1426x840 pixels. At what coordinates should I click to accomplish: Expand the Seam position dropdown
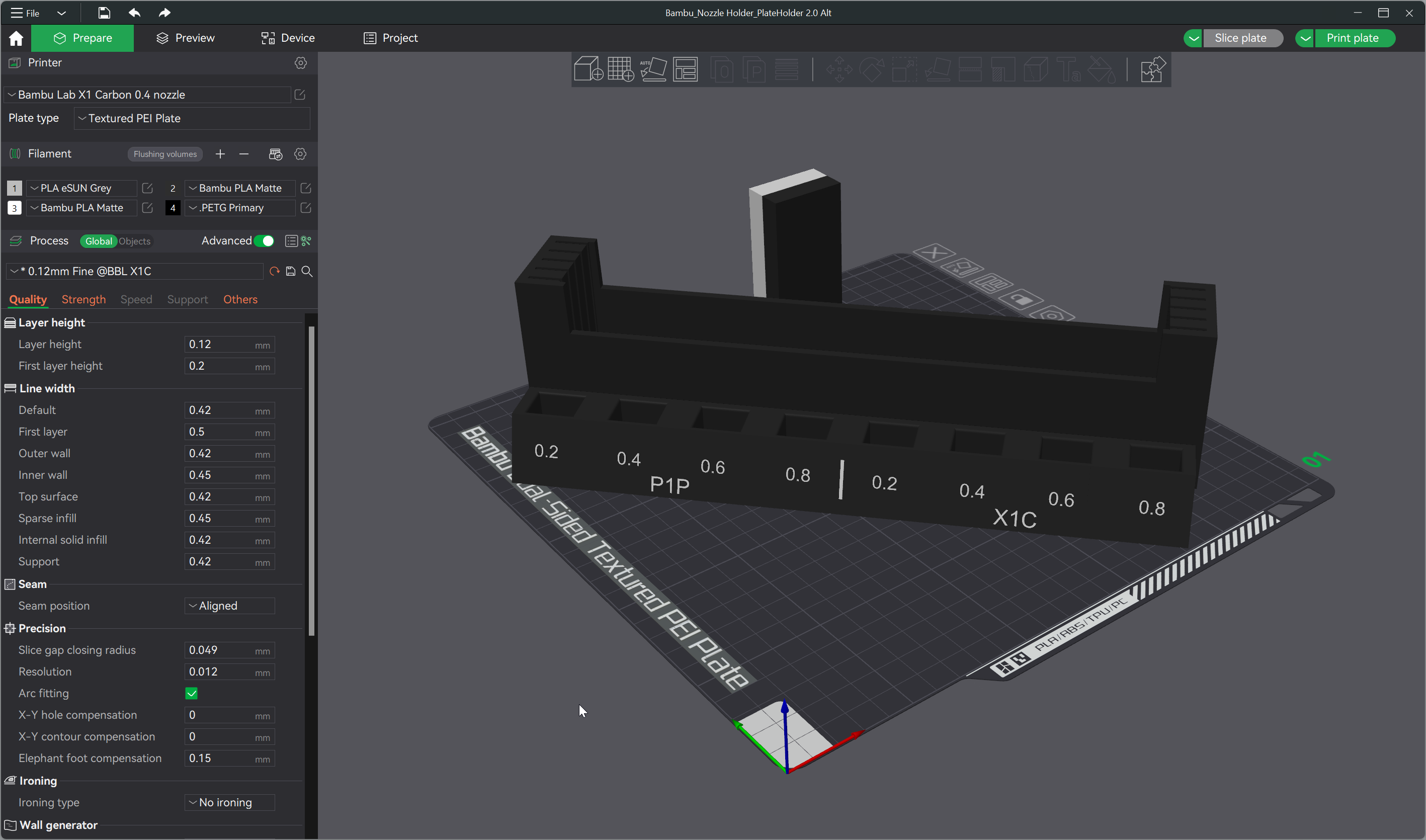pos(230,606)
